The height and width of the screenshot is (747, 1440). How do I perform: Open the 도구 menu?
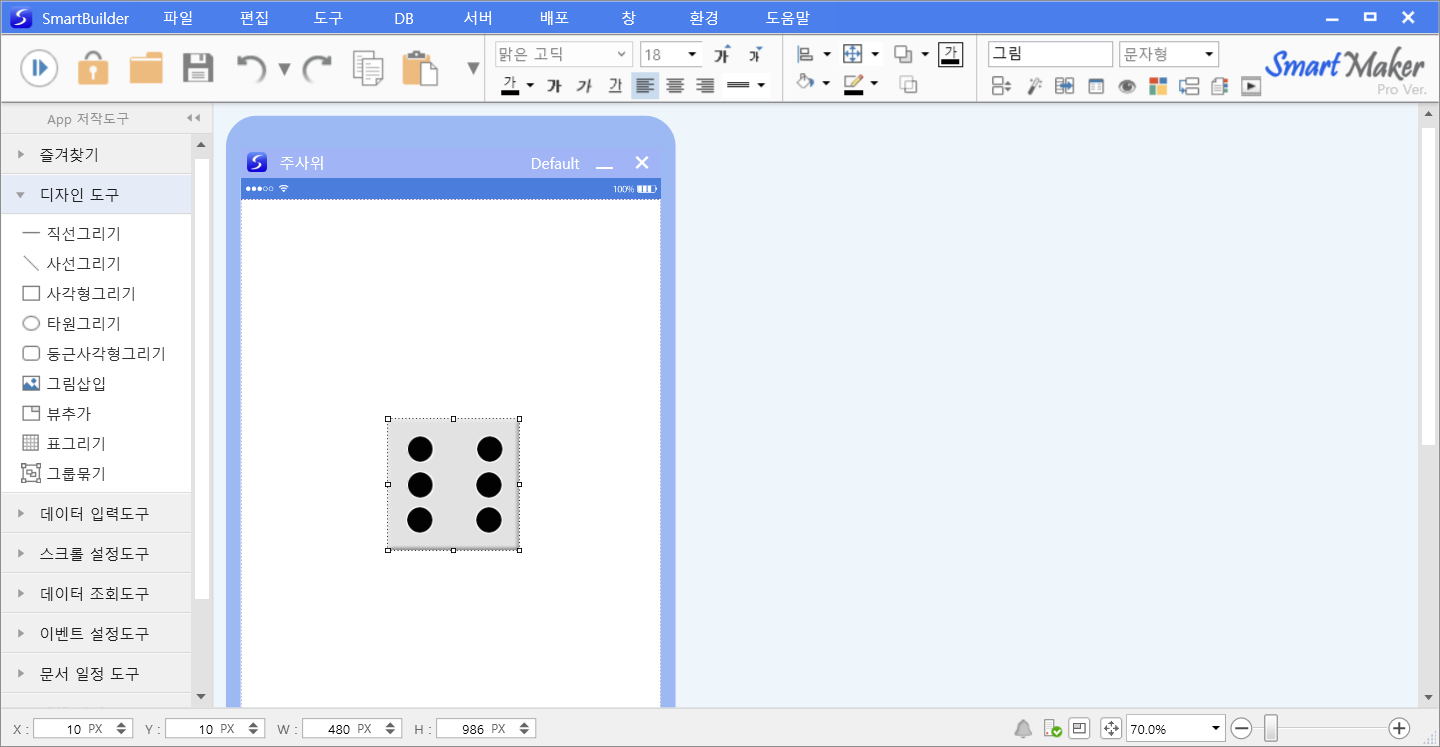pos(328,18)
